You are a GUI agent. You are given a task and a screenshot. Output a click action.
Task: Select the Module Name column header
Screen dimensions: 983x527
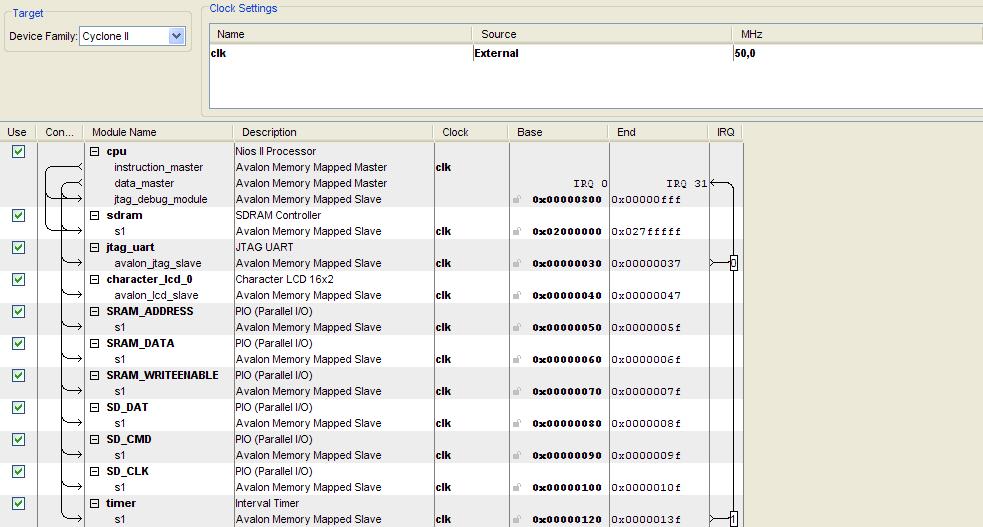tap(159, 132)
